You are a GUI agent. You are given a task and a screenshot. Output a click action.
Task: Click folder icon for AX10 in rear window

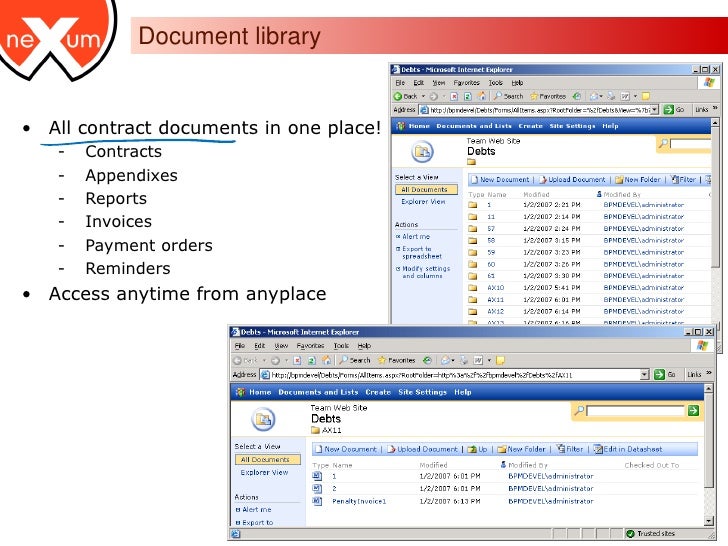473,288
